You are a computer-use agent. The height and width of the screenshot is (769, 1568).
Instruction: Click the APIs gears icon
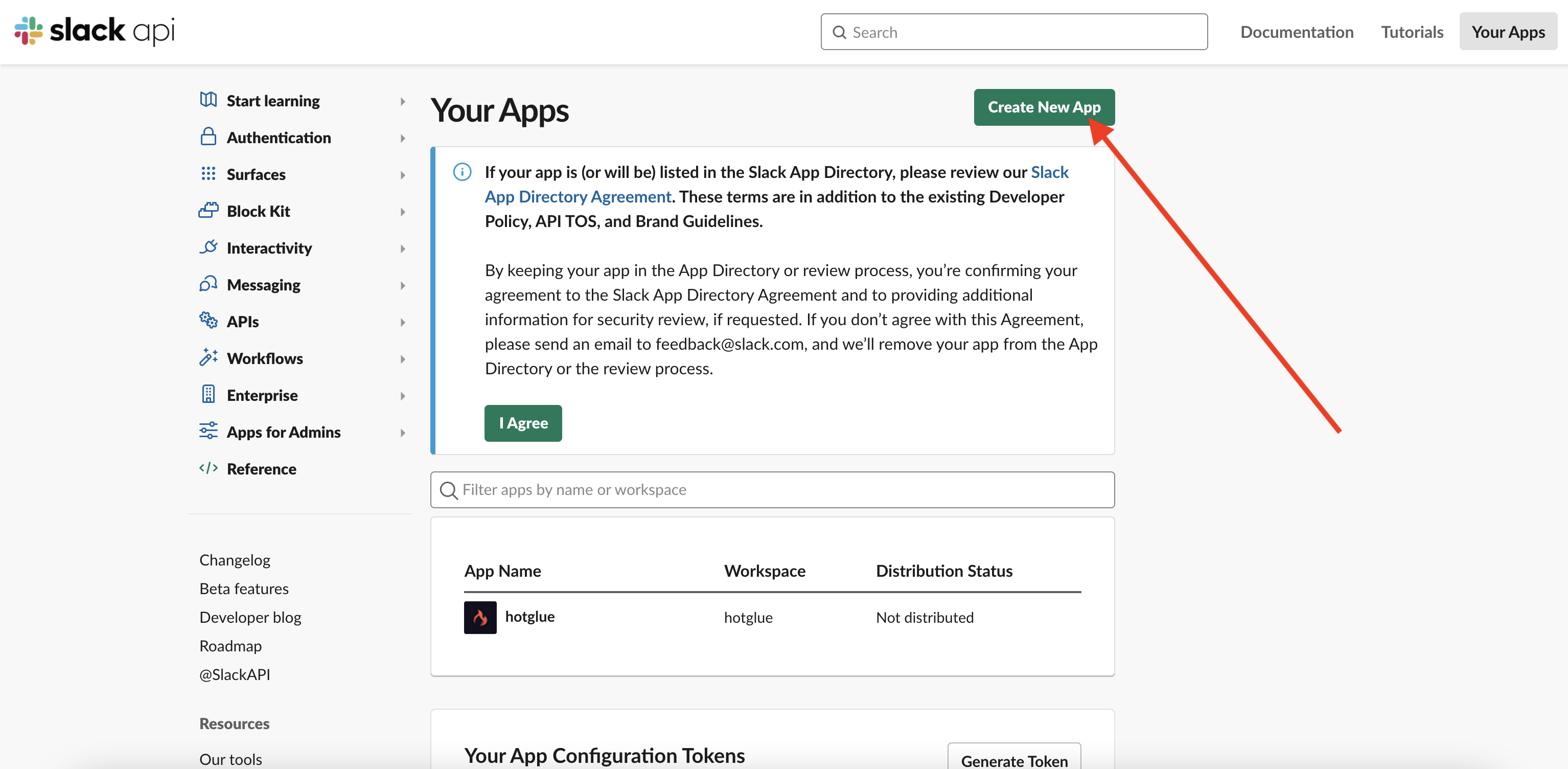point(208,320)
